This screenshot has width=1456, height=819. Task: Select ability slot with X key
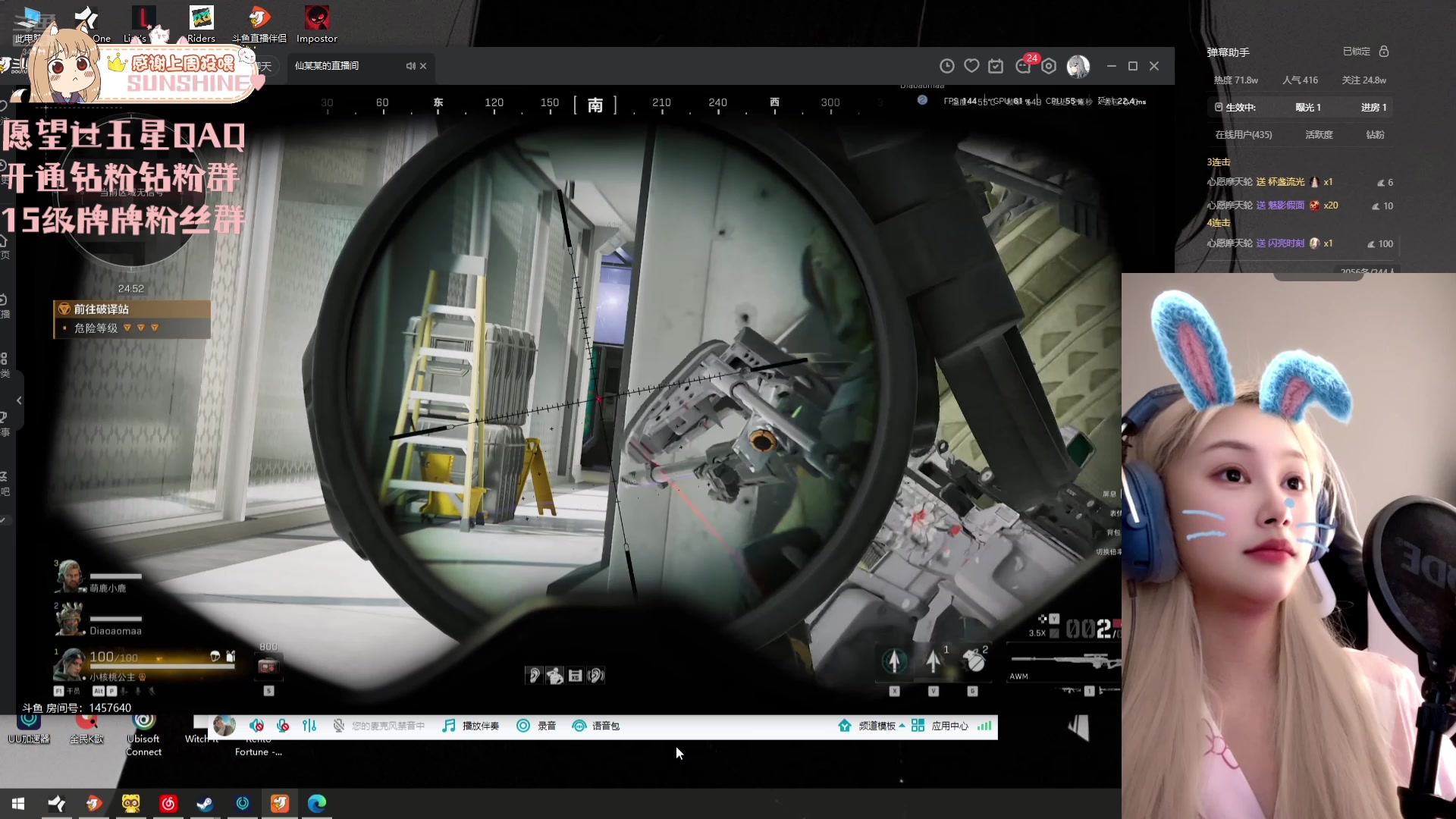coord(894,662)
